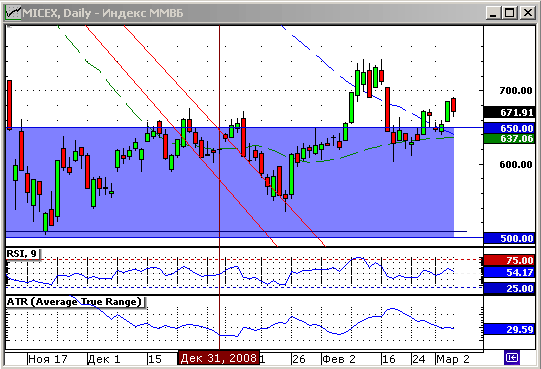Click the 650.00 level price label
The image size is (541, 369).
click(509, 128)
